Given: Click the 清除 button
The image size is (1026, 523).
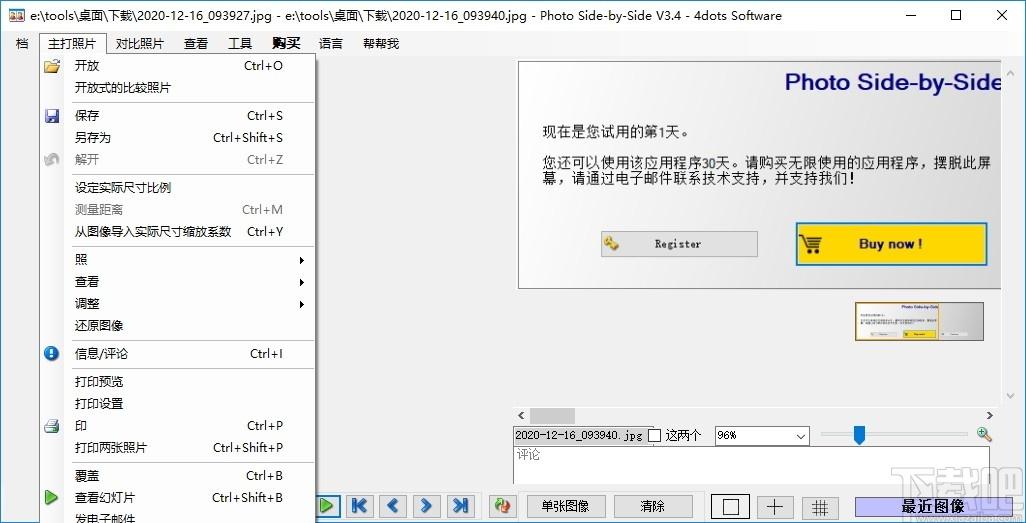Looking at the screenshot, I should click(653, 507).
